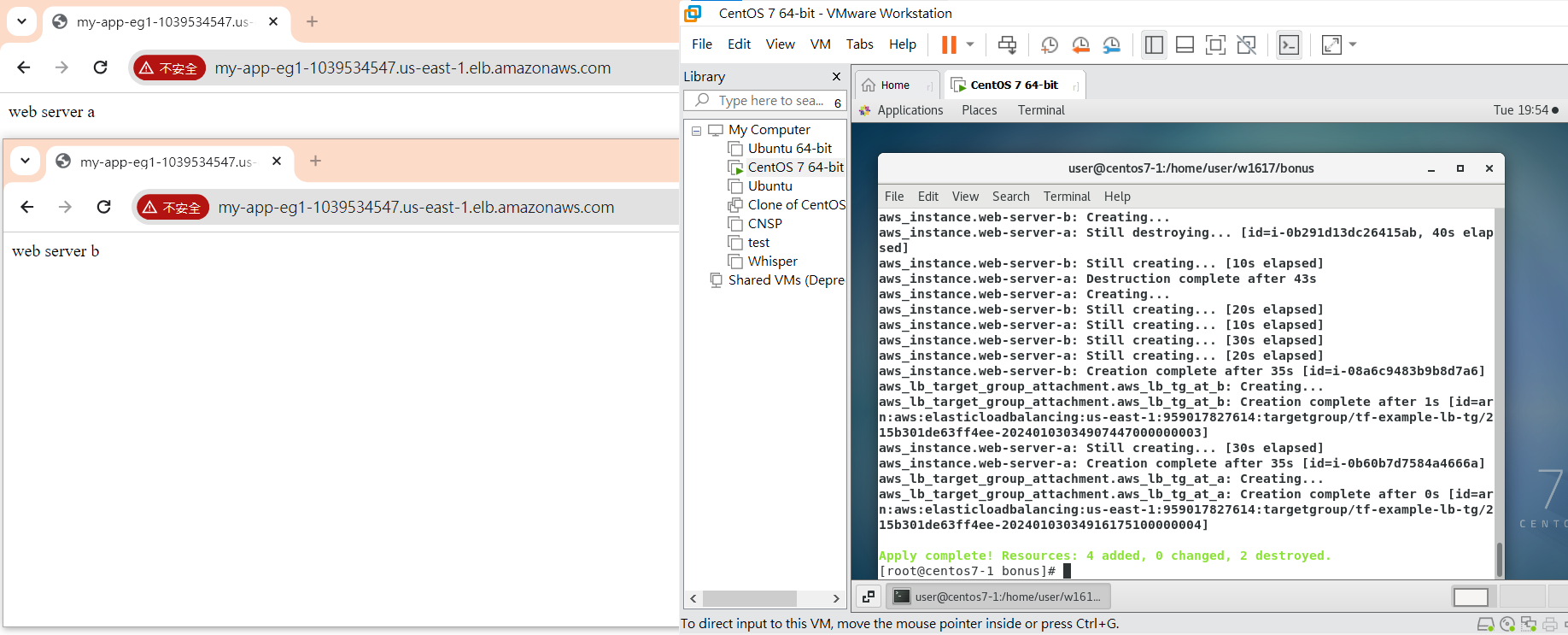The image size is (1568, 635).
Task: Toggle the thumbnail bar view
Action: tap(1185, 44)
